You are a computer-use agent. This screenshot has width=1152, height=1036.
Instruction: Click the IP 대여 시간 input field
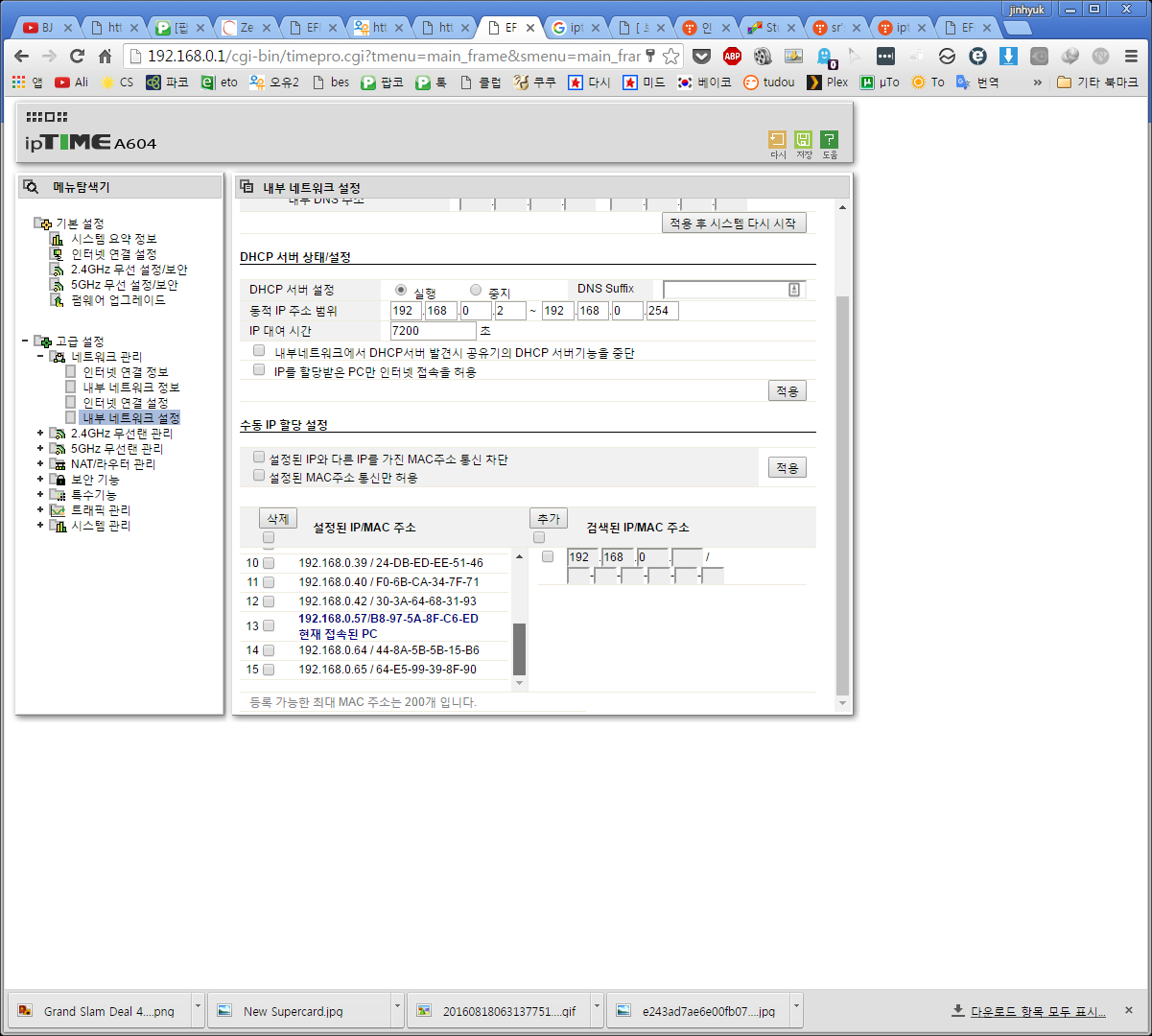pos(434,331)
